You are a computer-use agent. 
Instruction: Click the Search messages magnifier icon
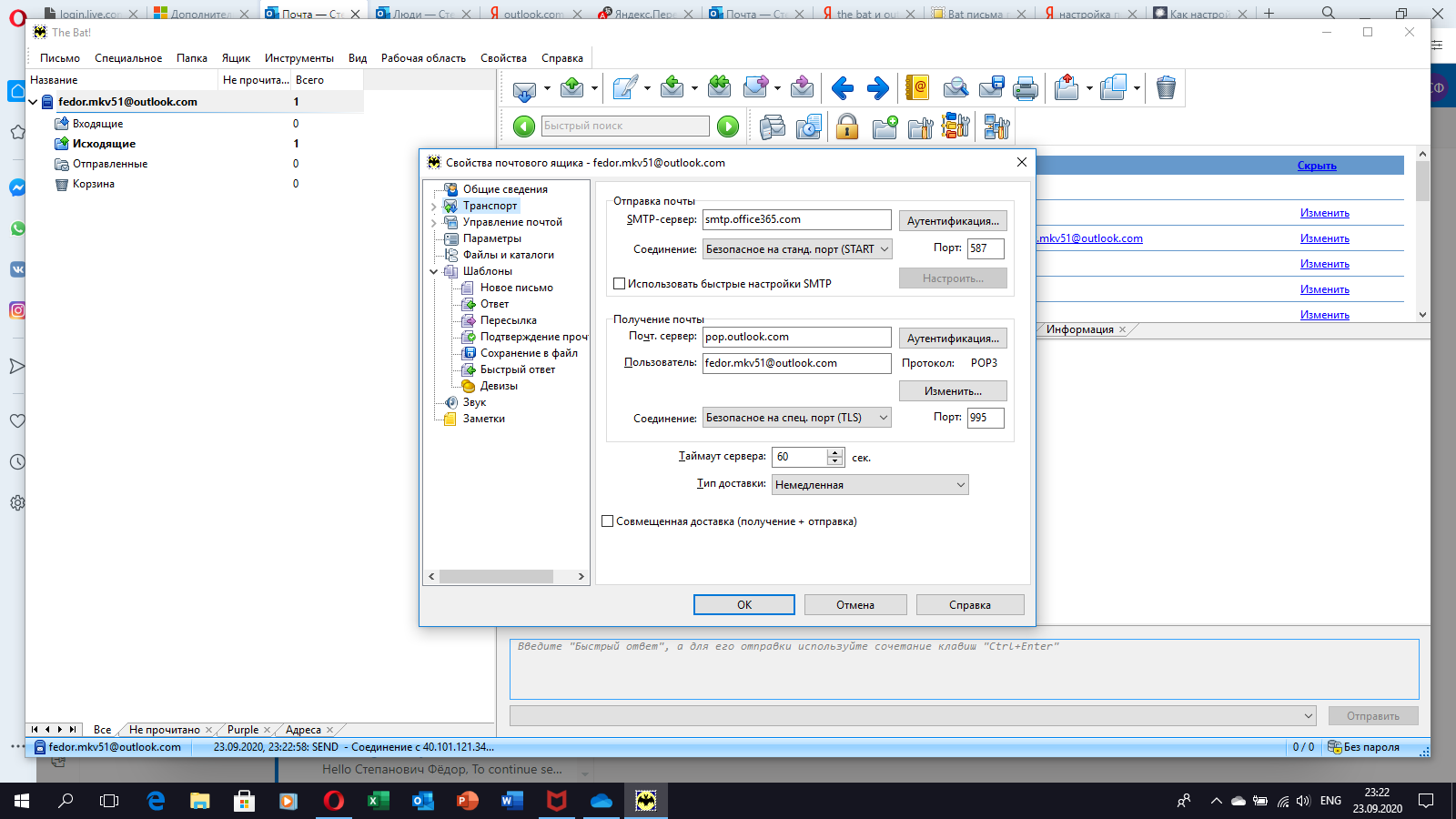(955, 88)
